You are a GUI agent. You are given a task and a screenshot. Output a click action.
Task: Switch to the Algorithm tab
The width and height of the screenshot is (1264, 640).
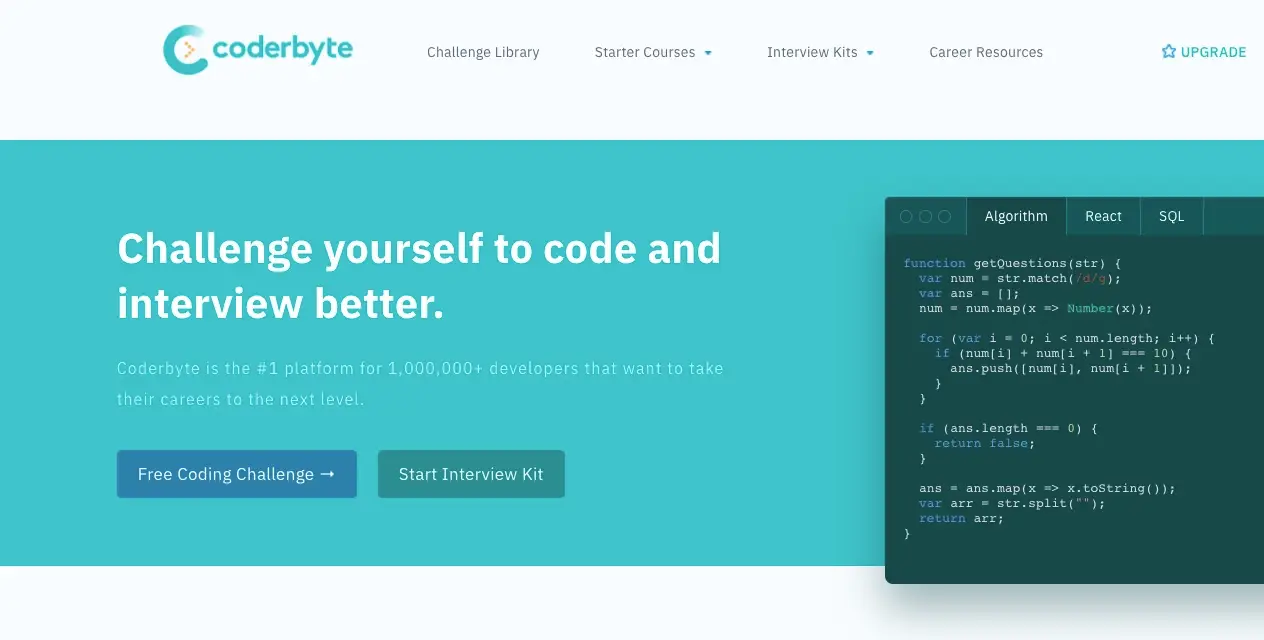1016,216
